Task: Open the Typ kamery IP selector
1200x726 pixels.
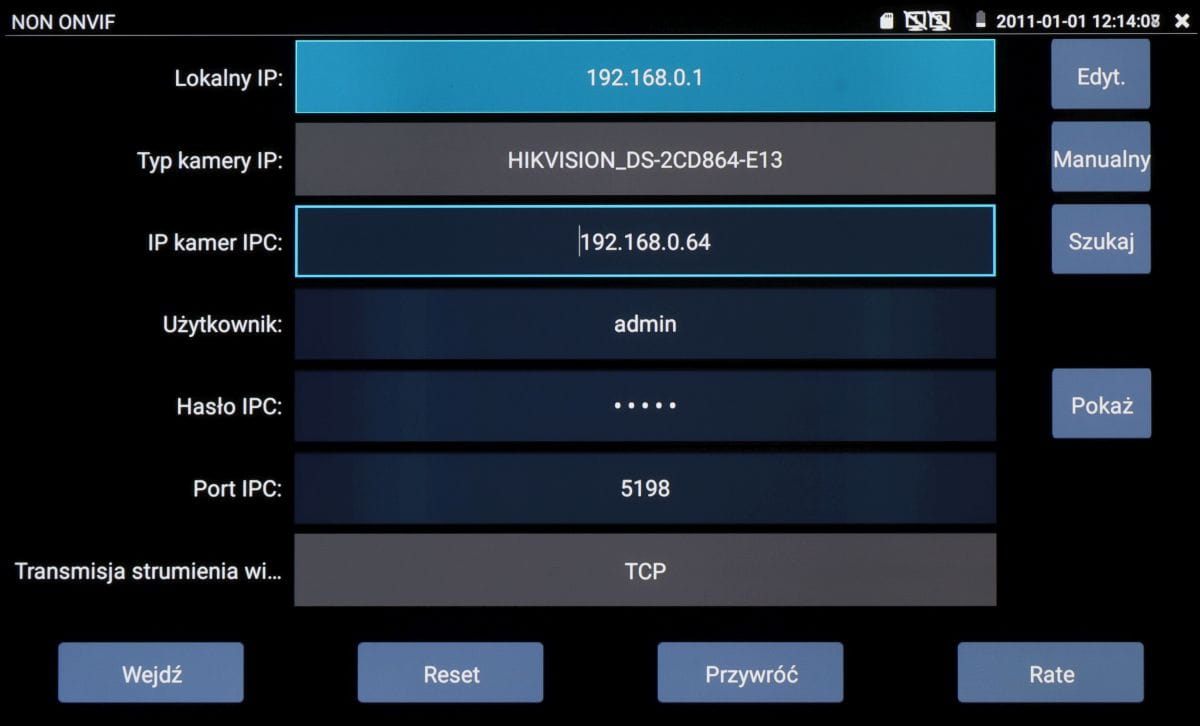Action: point(645,159)
